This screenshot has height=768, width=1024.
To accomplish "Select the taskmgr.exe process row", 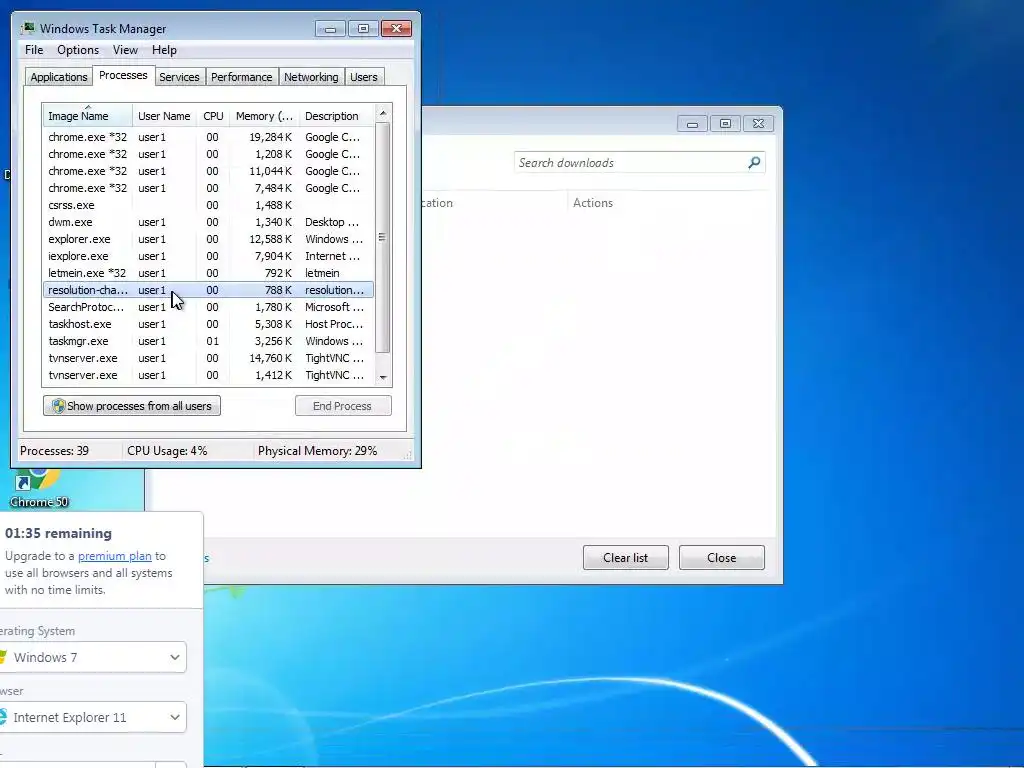I will pyautogui.click(x=208, y=341).
